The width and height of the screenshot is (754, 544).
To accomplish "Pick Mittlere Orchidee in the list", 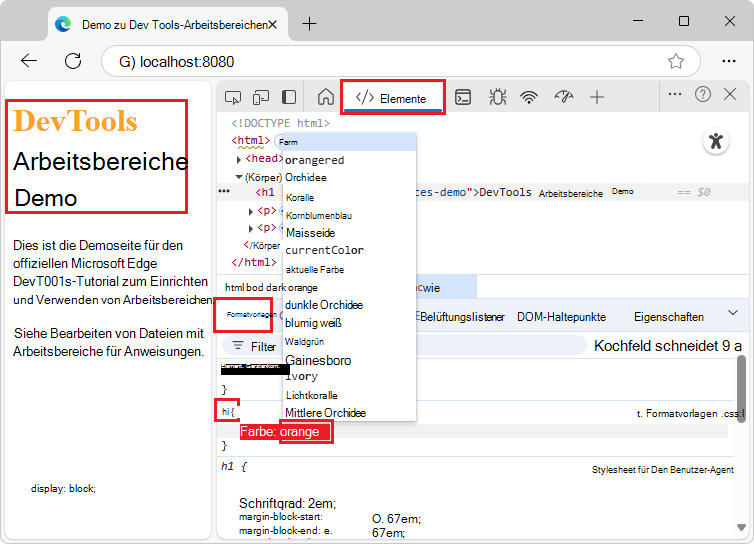I will tap(349, 413).
